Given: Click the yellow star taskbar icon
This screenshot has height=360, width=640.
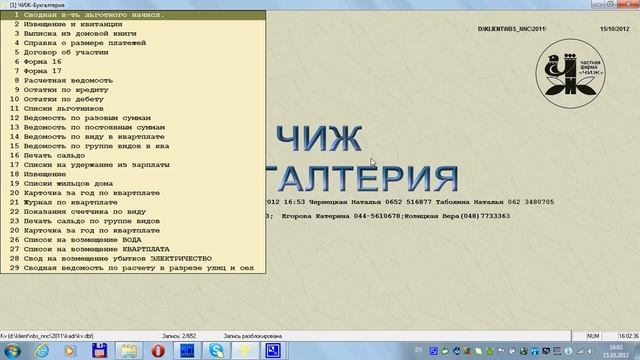Looking at the screenshot, I should pos(245,351).
